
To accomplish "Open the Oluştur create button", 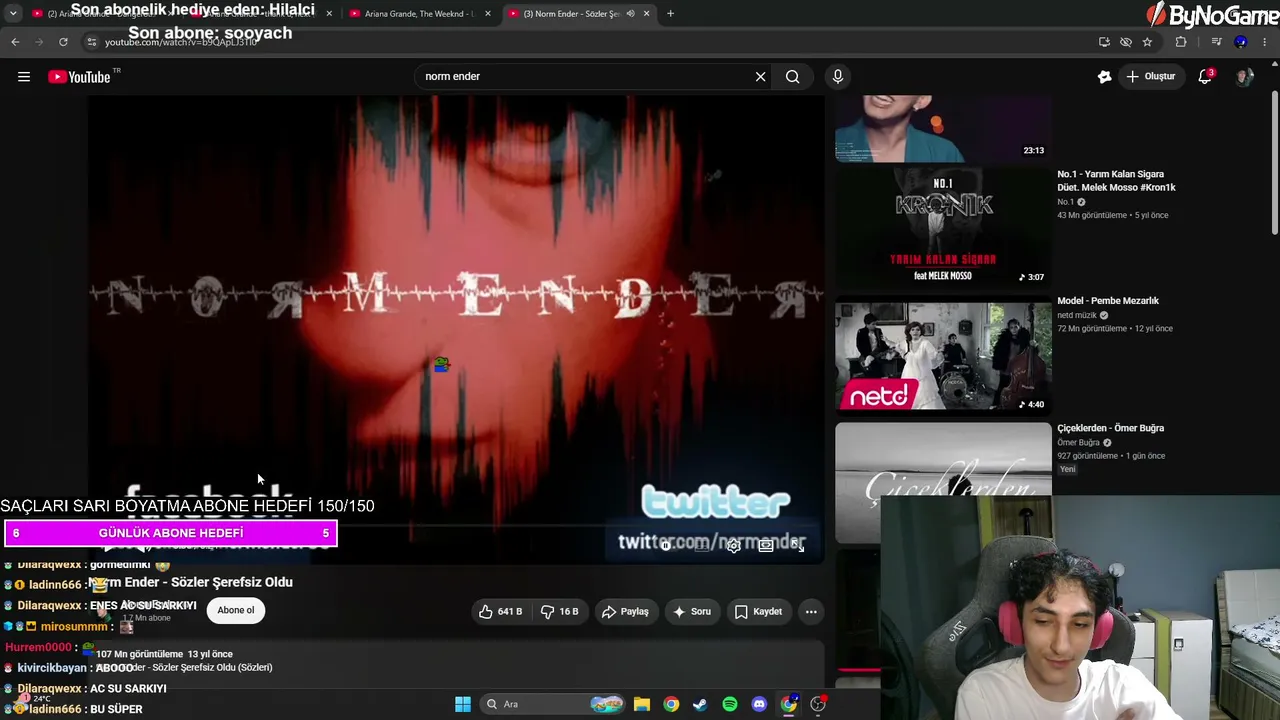I will coord(1150,76).
